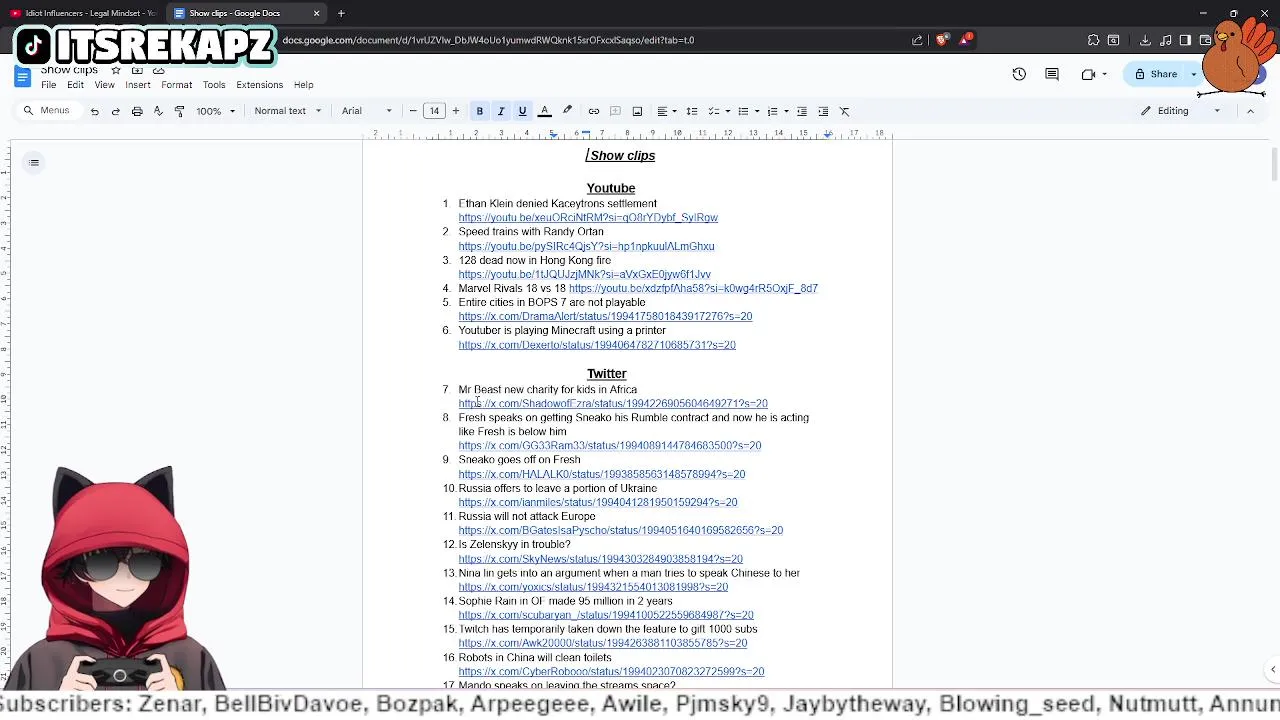Open the CyberRobooo status link
1280x720 pixels.
(611, 672)
